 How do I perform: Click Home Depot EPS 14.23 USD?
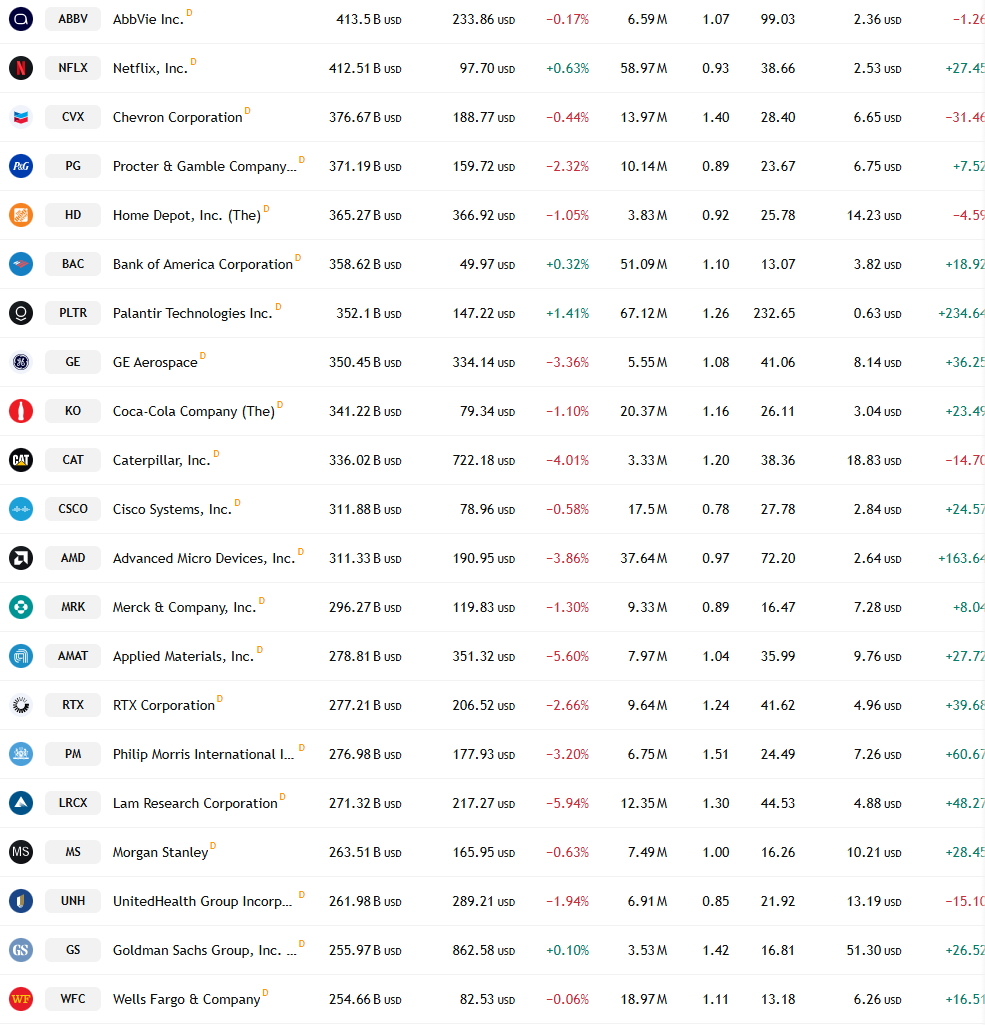874,216
